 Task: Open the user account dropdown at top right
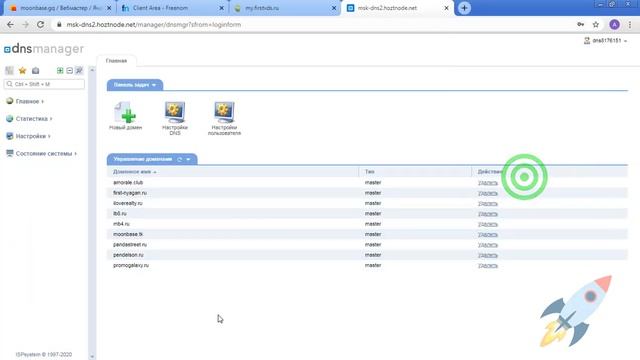(x=605, y=40)
